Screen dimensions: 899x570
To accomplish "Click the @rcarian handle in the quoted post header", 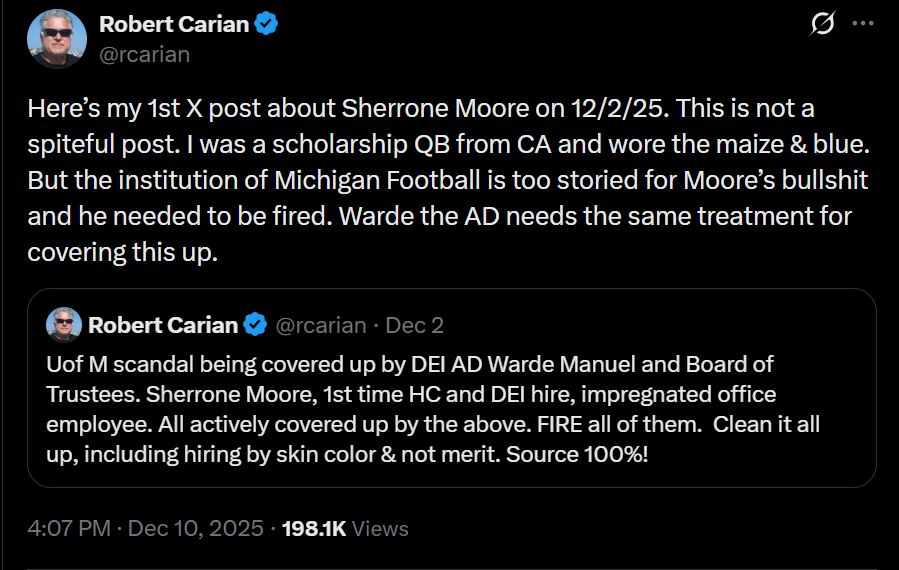I will tap(320, 325).
